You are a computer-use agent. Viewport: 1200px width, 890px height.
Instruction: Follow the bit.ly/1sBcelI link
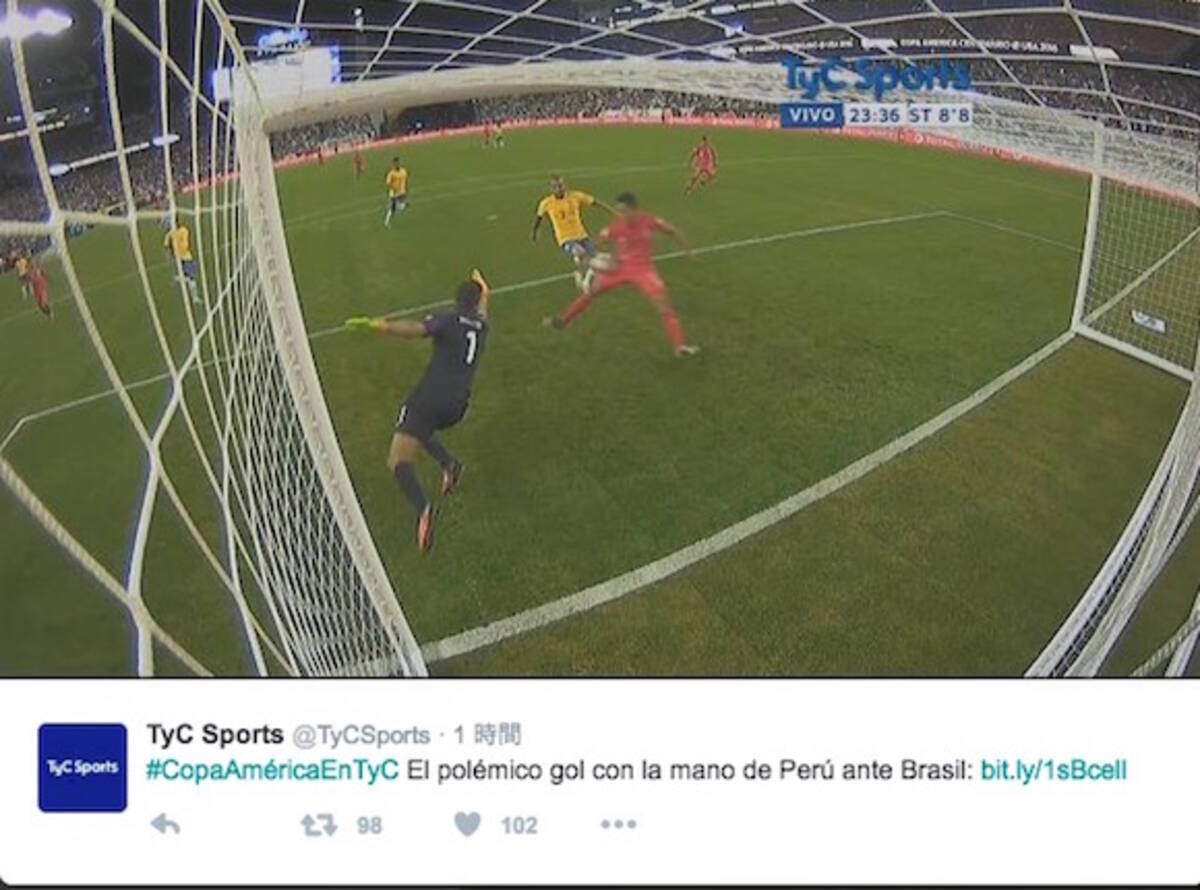1053,770
